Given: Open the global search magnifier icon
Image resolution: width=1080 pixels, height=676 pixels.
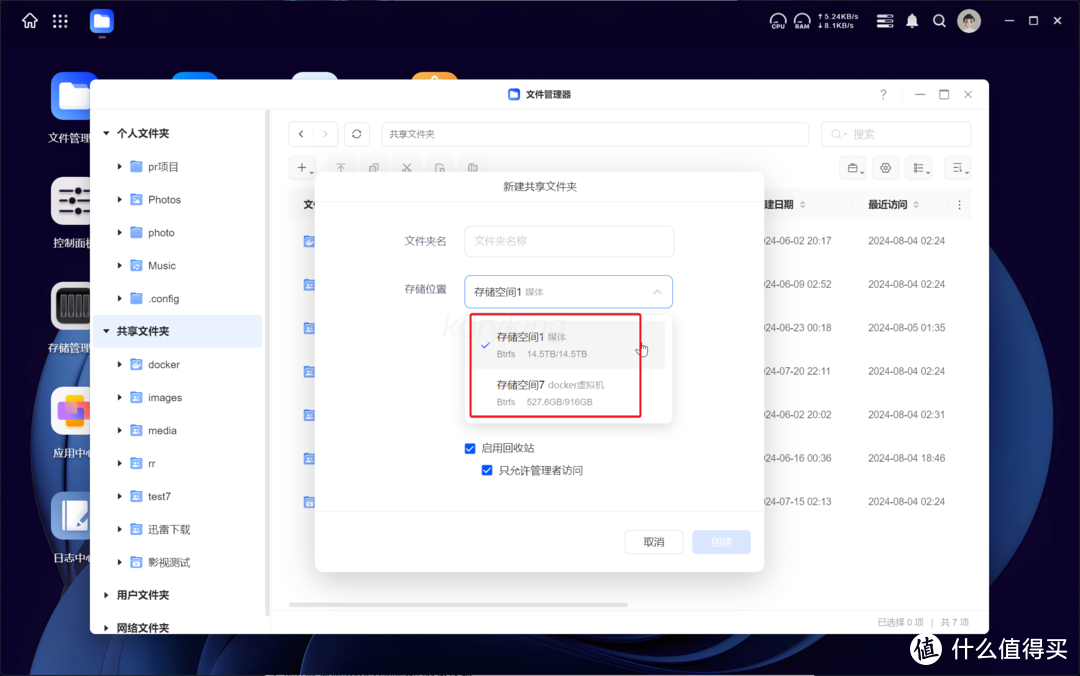Looking at the screenshot, I should pyautogui.click(x=939, y=20).
